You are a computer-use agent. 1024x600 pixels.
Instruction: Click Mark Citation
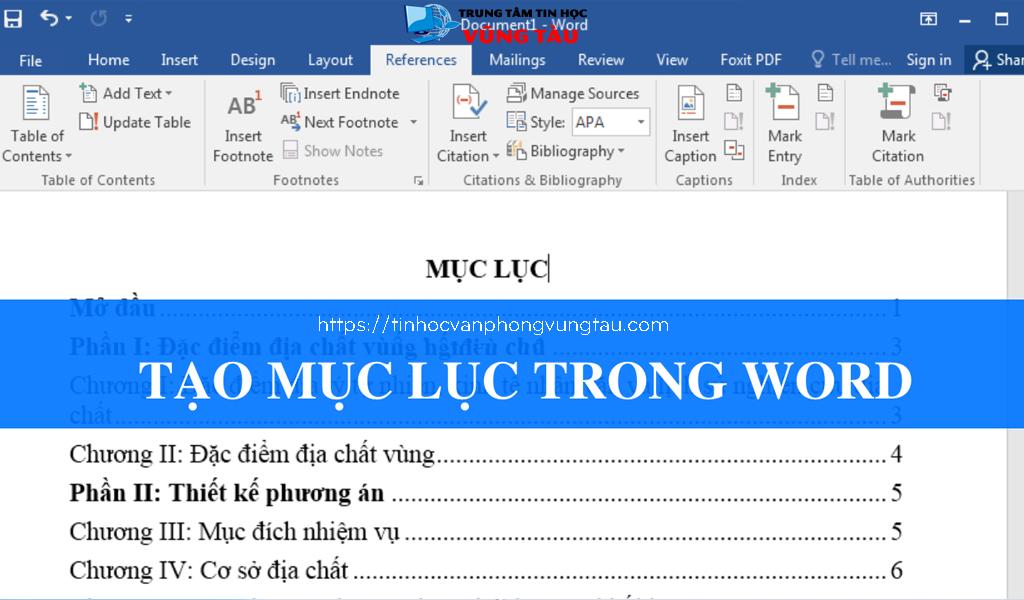(x=898, y=125)
